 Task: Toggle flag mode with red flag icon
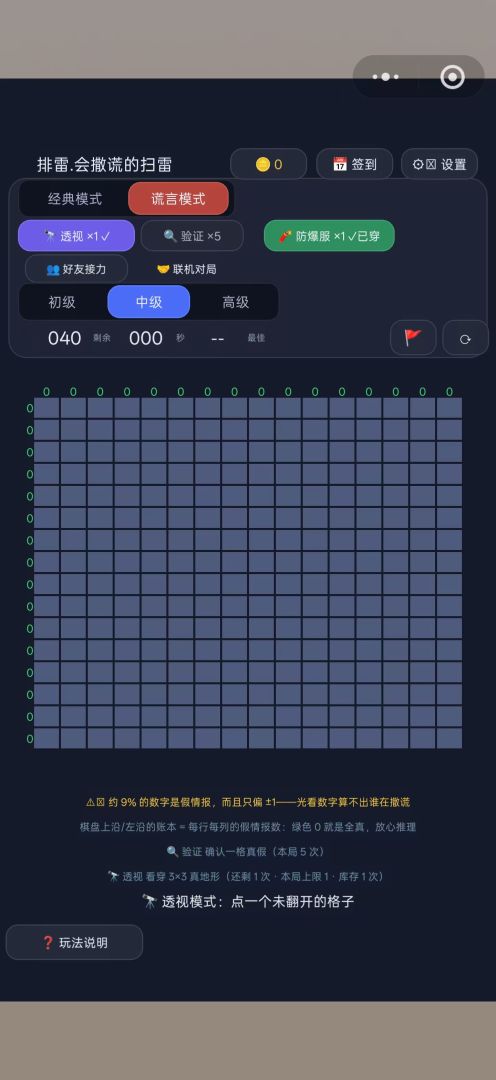pyautogui.click(x=413, y=338)
